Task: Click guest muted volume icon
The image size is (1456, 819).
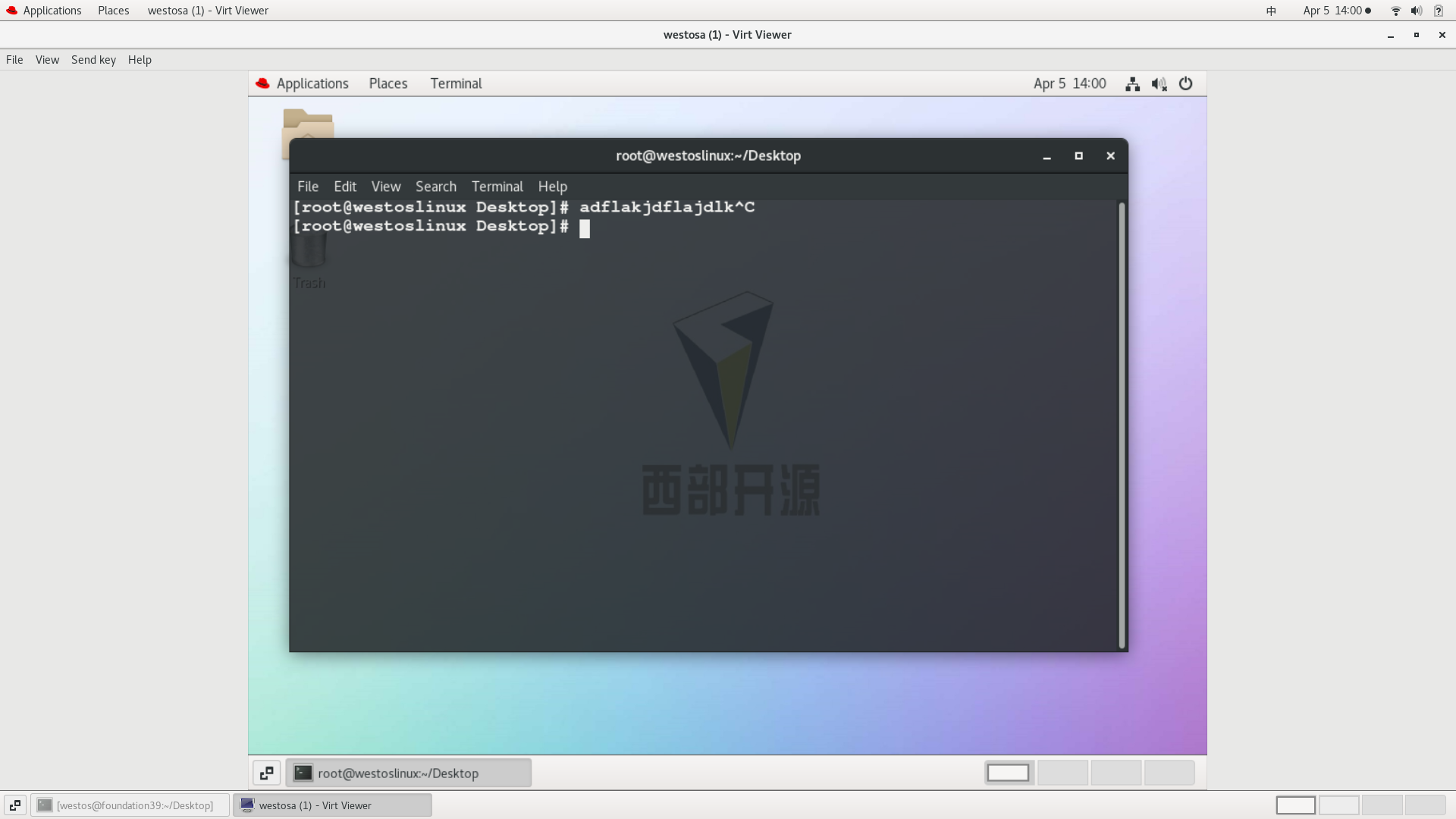Action: tap(1159, 84)
